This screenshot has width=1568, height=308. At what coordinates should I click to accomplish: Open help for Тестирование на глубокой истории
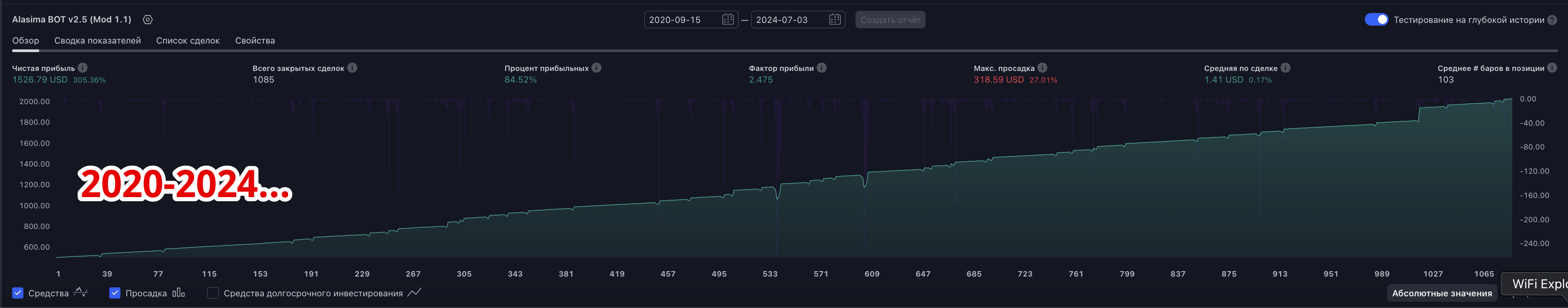(1552, 19)
